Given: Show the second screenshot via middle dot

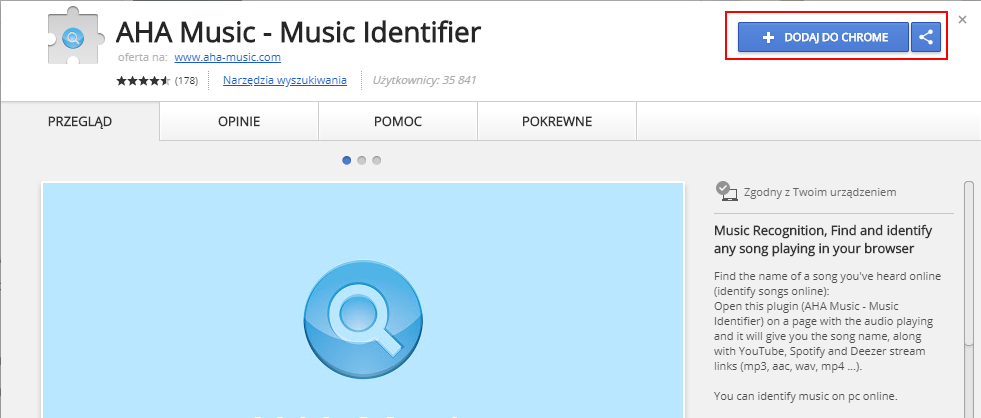Looking at the screenshot, I should (x=362, y=160).
